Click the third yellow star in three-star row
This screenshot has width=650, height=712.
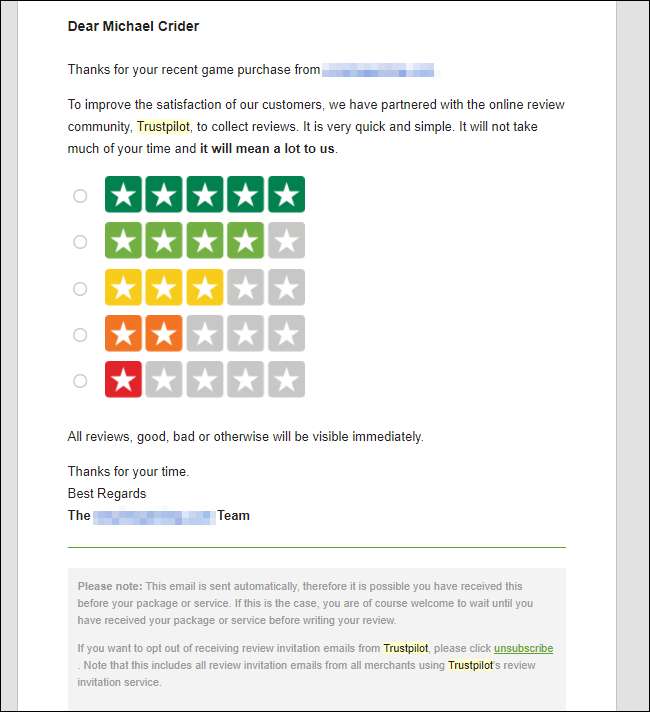click(204, 288)
